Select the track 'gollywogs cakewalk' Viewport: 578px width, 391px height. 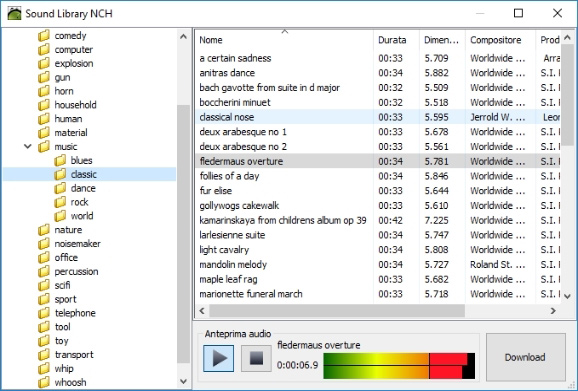239,206
